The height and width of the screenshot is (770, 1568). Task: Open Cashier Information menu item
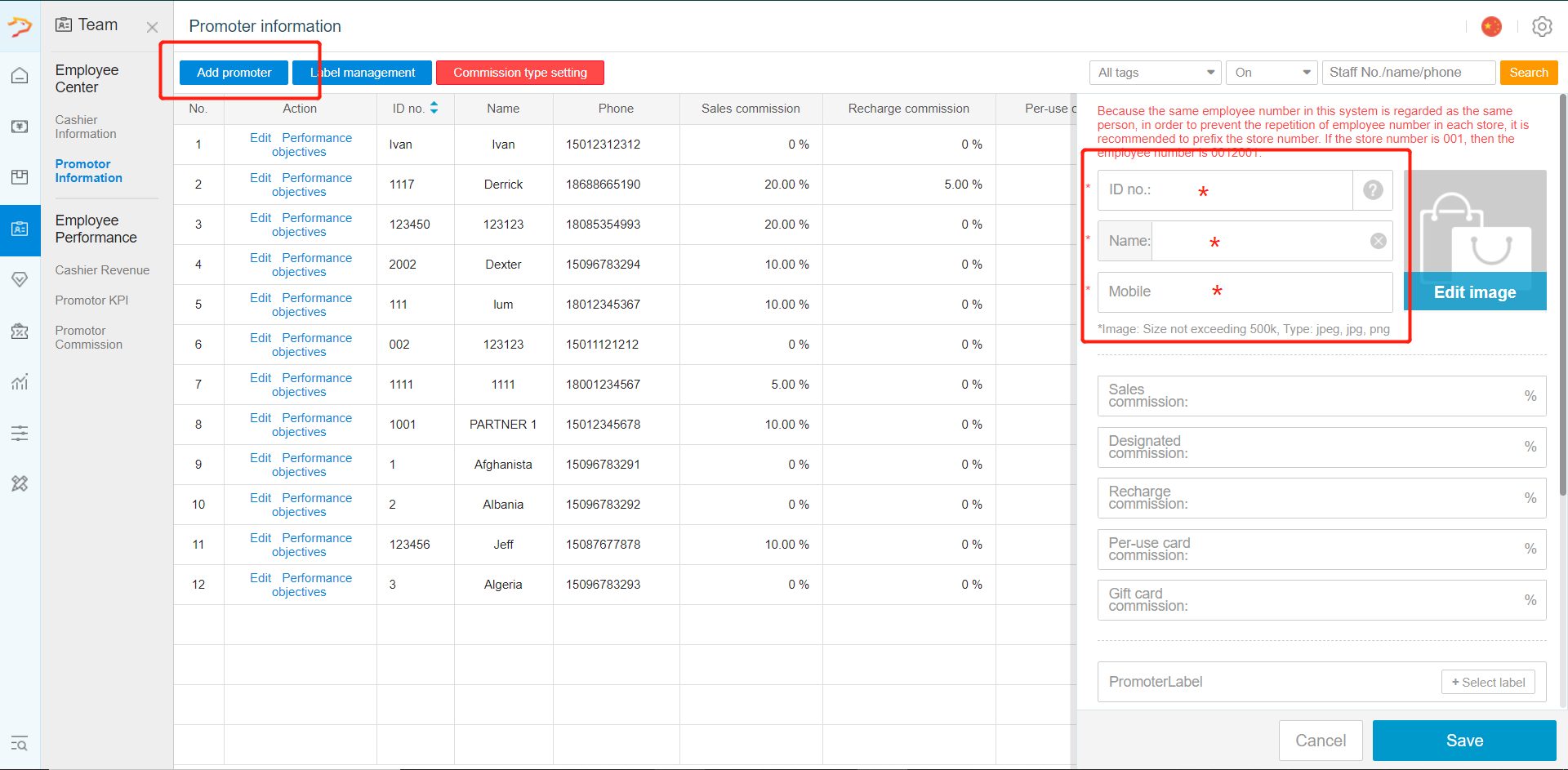(x=86, y=127)
